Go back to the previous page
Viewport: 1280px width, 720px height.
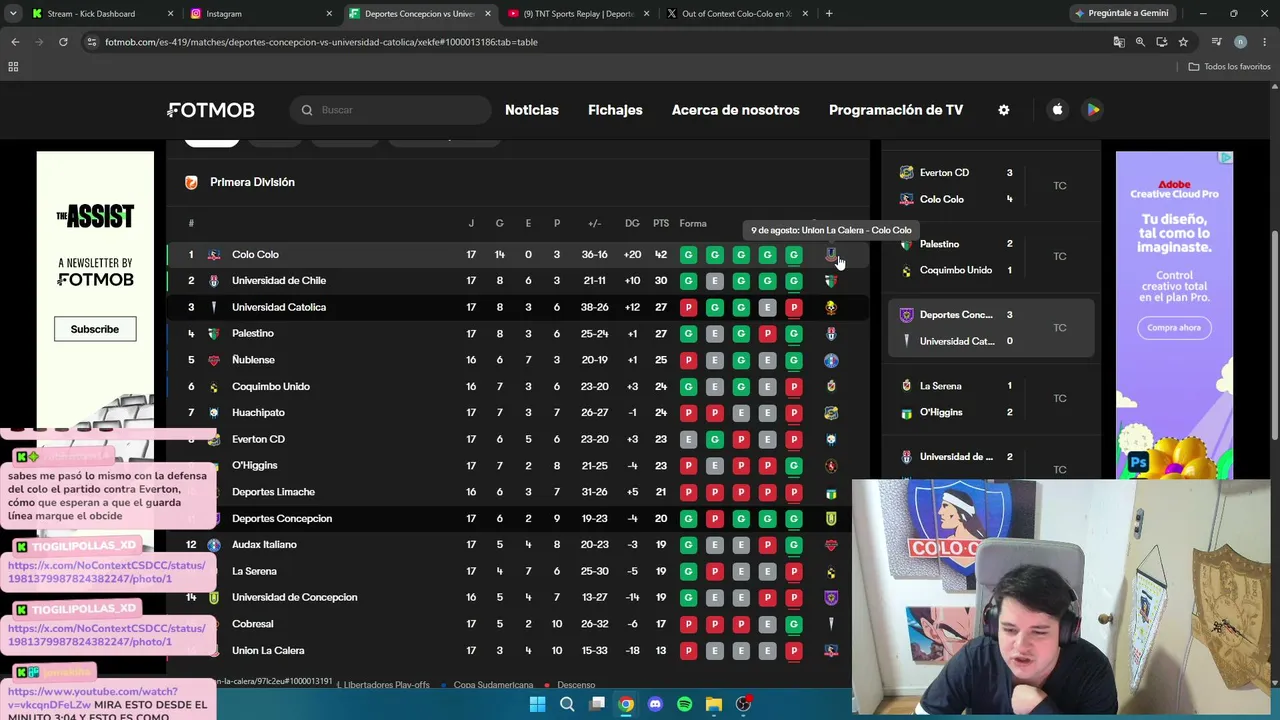pos(15,42)
